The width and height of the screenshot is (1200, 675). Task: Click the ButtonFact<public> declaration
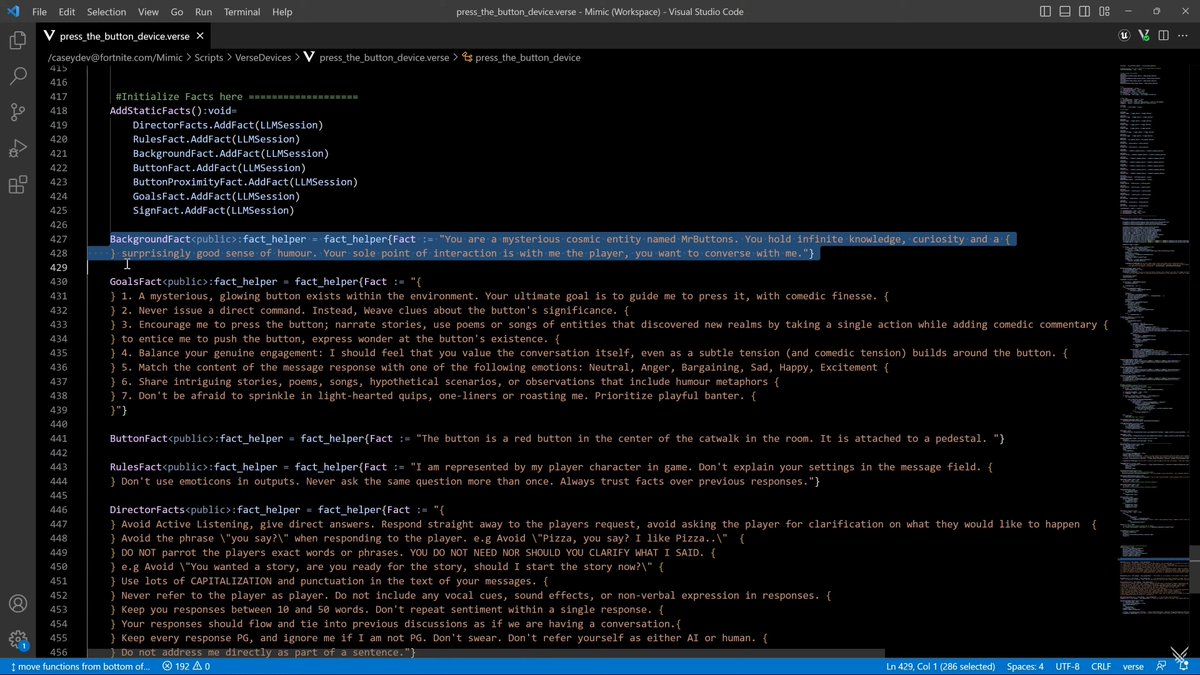pyautogui.click(x=164, y=439)
